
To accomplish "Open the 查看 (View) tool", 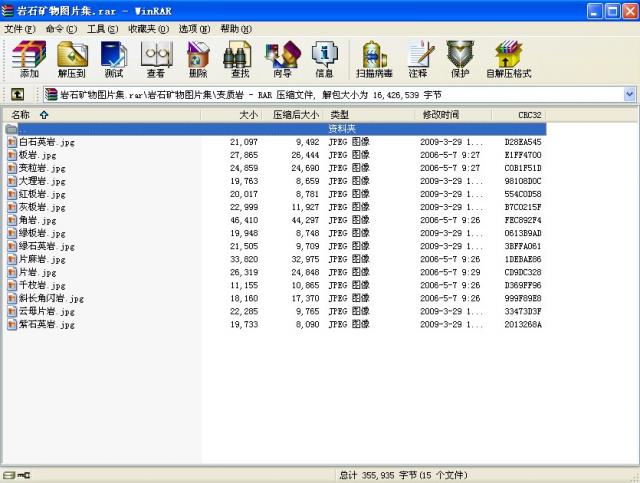I will pyautogui.click(x=156, y=60).
